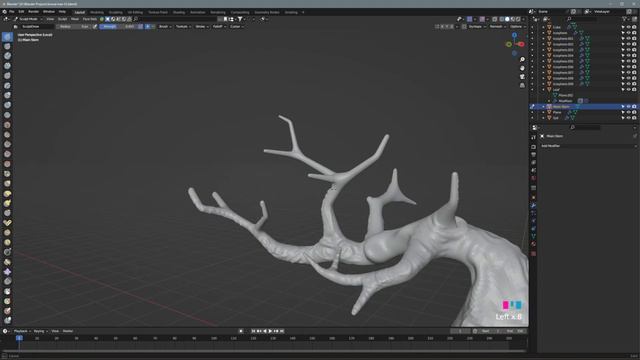This screenshot has height=360, width=640.
Task: Open the timeline Playback menu
Action: click(x=22, y=331)
